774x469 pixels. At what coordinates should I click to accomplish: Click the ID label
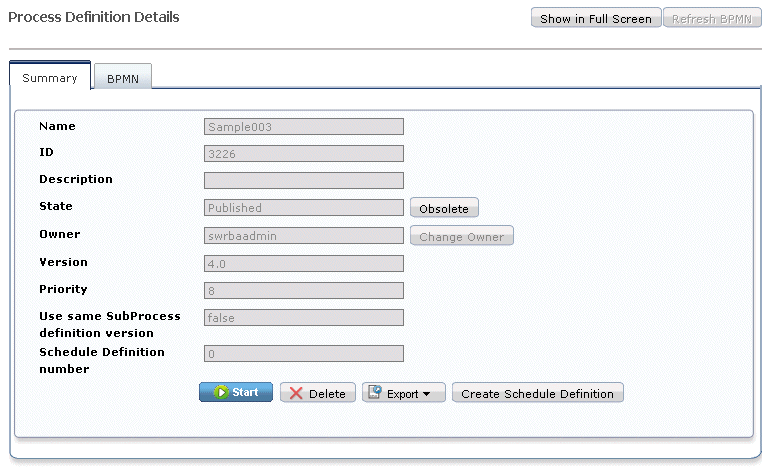pyautogui.click(x=46, y=152)
